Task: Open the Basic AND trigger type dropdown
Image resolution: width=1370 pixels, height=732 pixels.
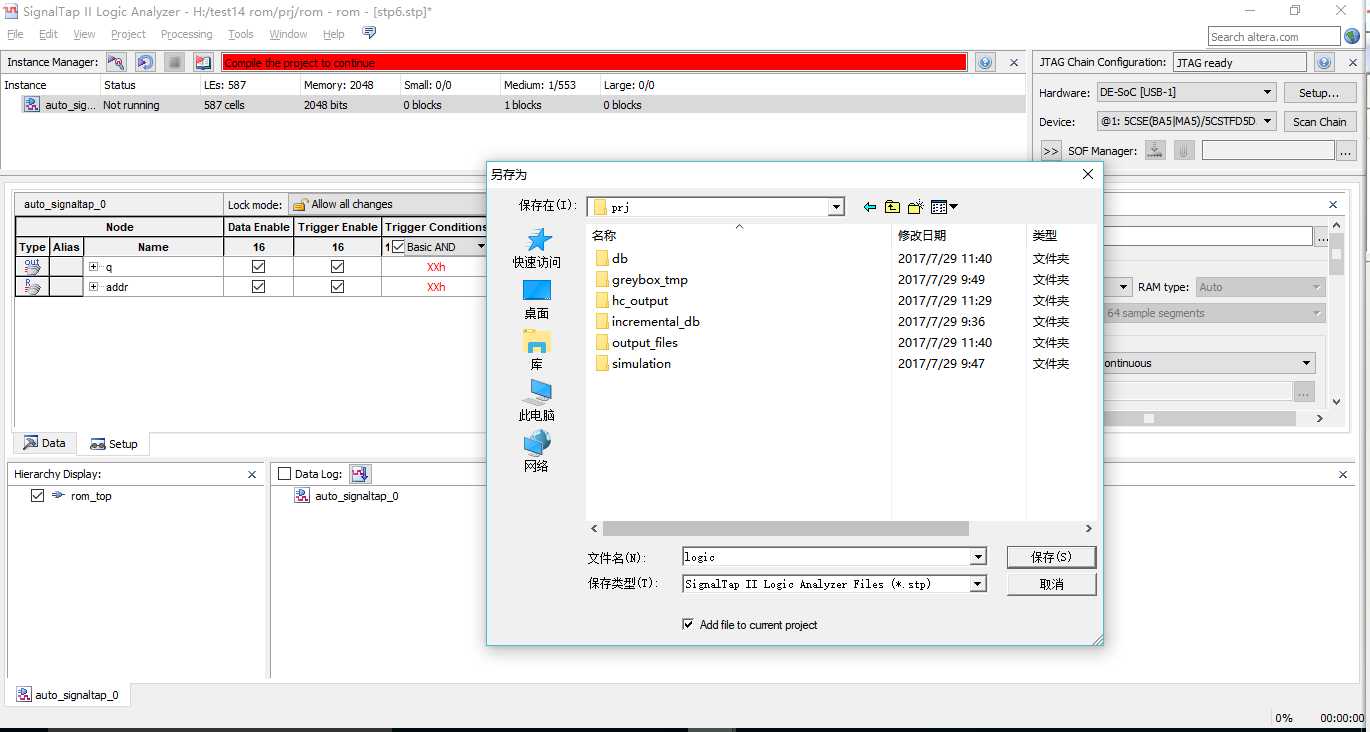Action: click(x=480, y=247)
